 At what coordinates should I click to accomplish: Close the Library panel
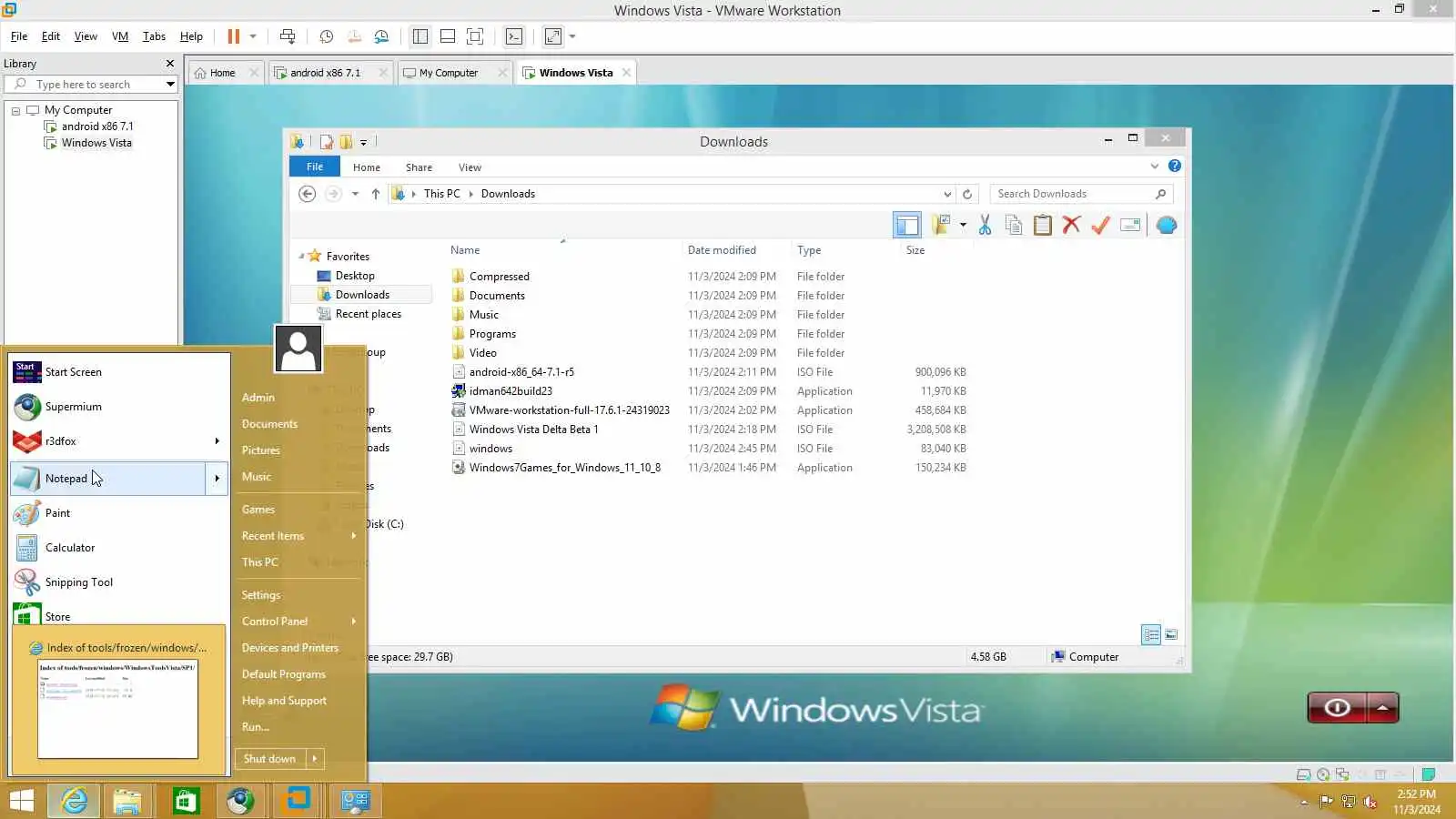[x=169, y=64]
